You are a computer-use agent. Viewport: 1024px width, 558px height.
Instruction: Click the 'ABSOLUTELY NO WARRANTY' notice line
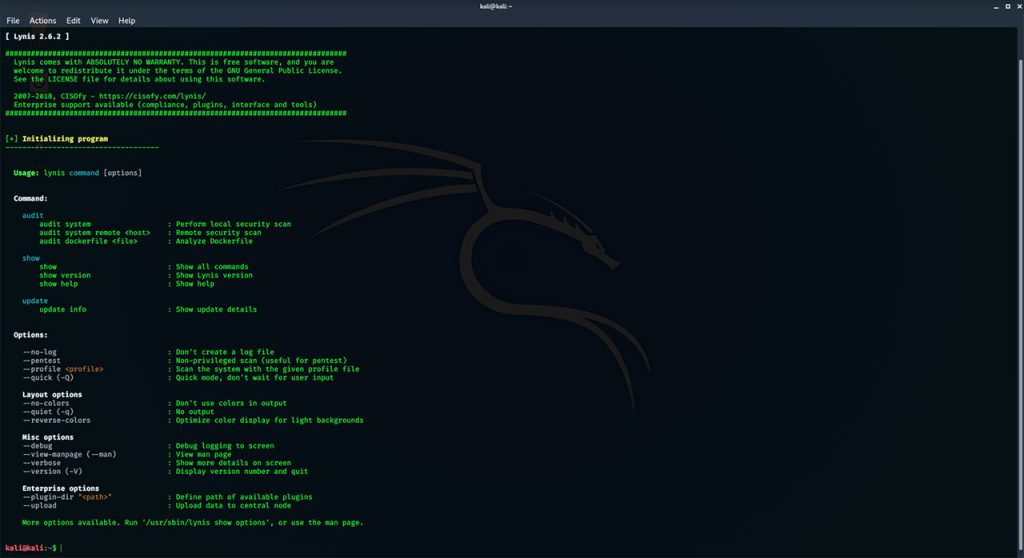174,62
